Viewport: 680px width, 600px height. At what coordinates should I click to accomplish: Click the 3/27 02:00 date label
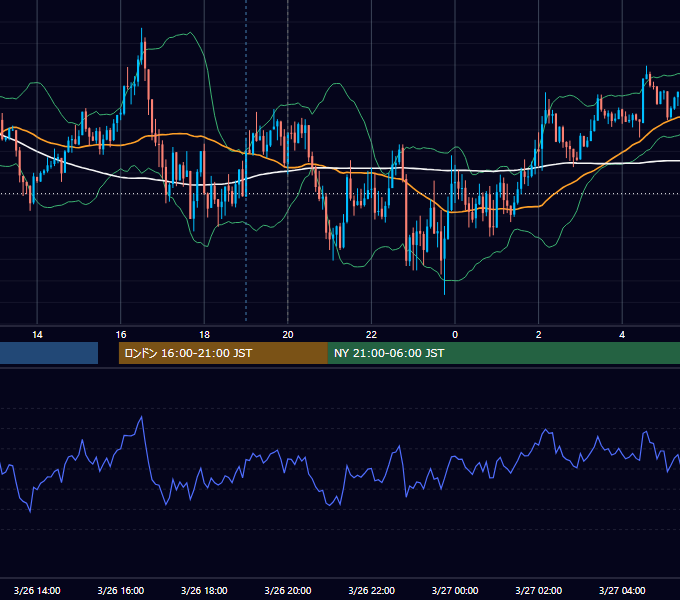[x=539, y=590]
